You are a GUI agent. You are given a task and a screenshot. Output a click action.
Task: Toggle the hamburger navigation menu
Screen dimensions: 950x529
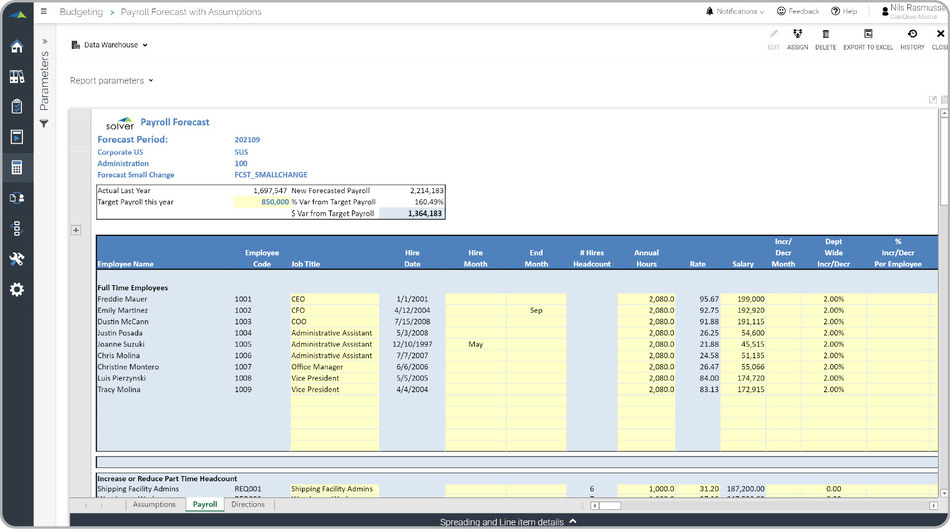click(44, 12)
